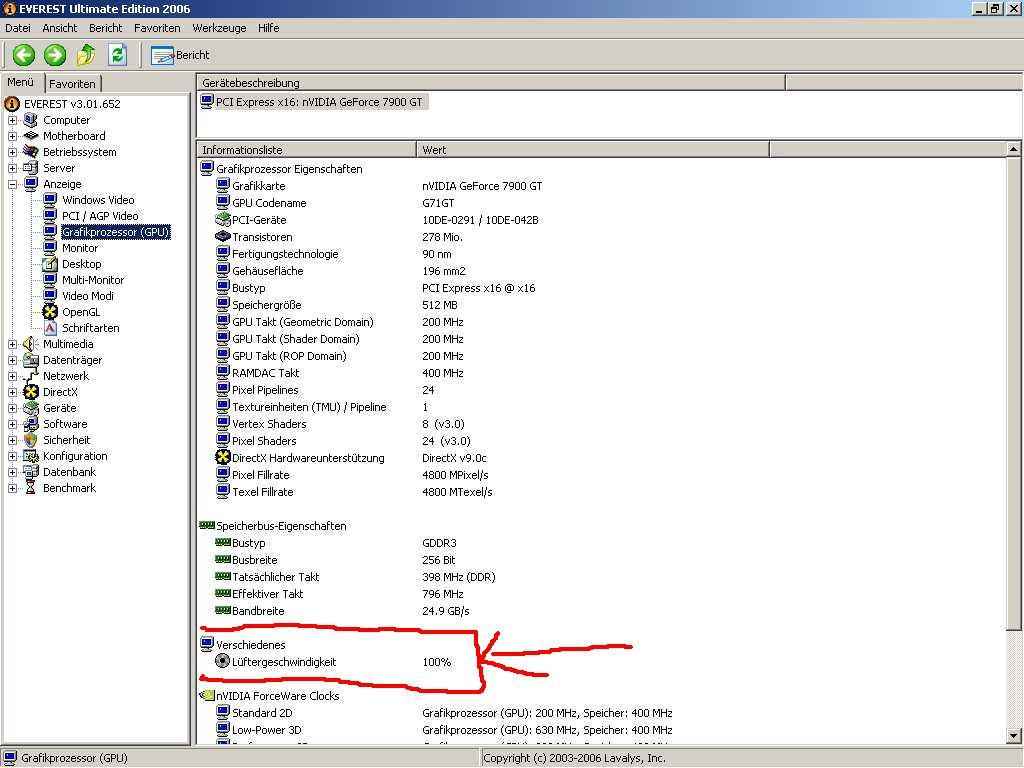This screenshot has height=768, width=1024.
Task: Expand the Motherboard tree node
Action: tap(12, 136)
